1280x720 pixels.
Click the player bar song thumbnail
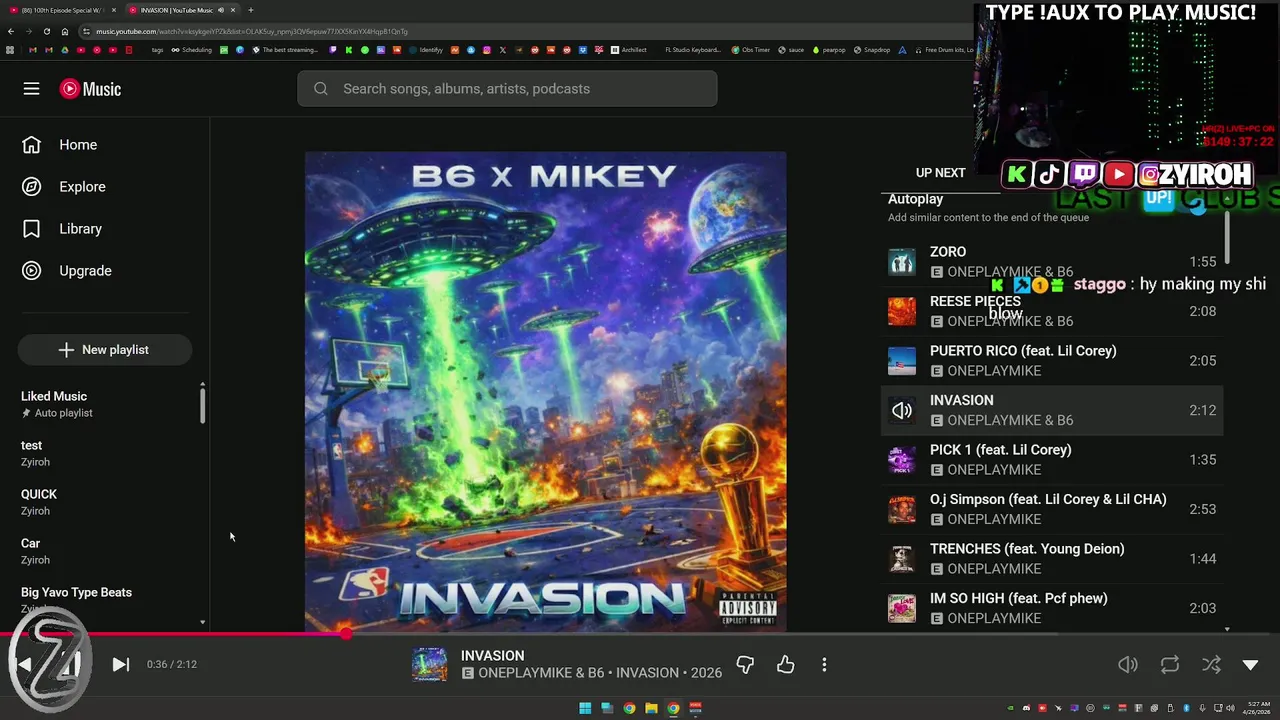tap(430, 664)
